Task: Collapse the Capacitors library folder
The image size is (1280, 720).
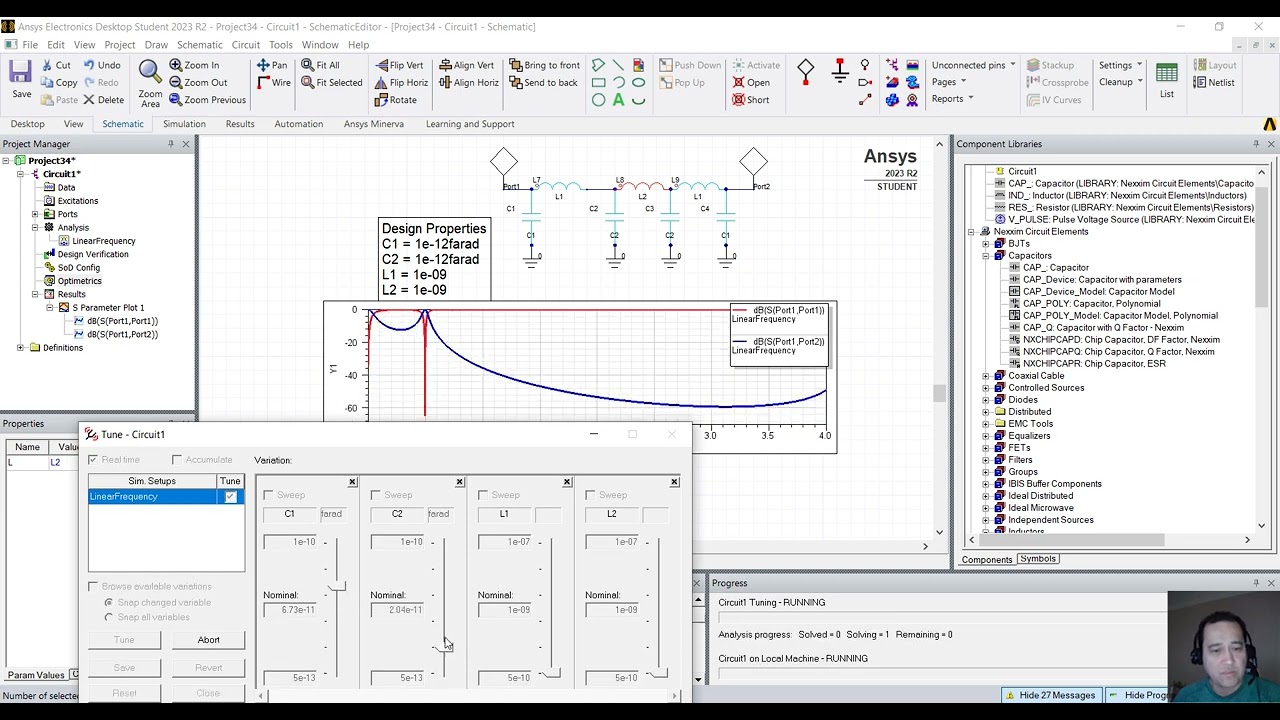Action: click(986, 256)
